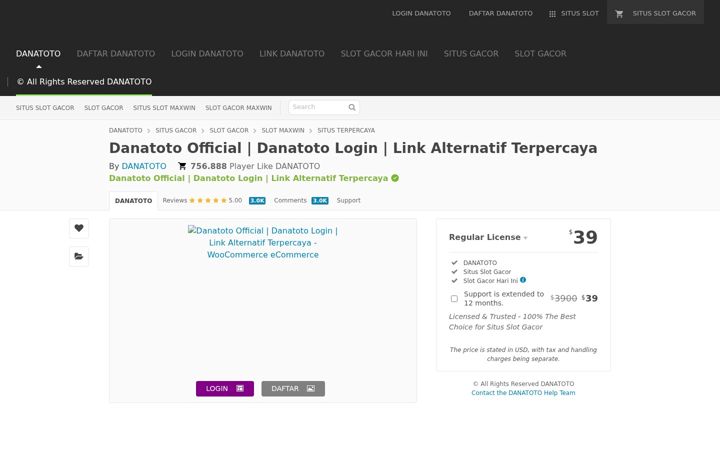Click the "price is stated in USD" note
This screenshot has height=450, width=720.
click(x=523, y=354)
